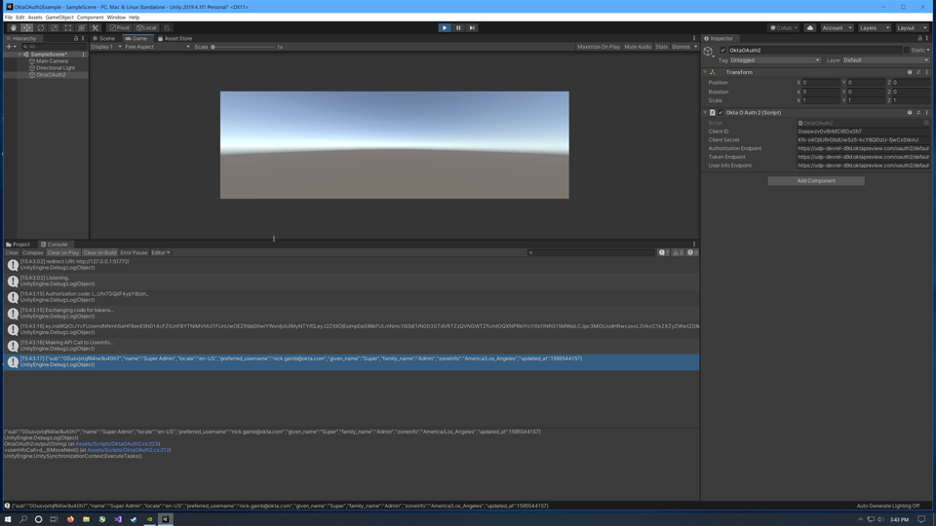This screenshot has height=526, width=936.
Task: Click the Inspector lock icon
Action: pyautogui.click(x=920, y=38)
